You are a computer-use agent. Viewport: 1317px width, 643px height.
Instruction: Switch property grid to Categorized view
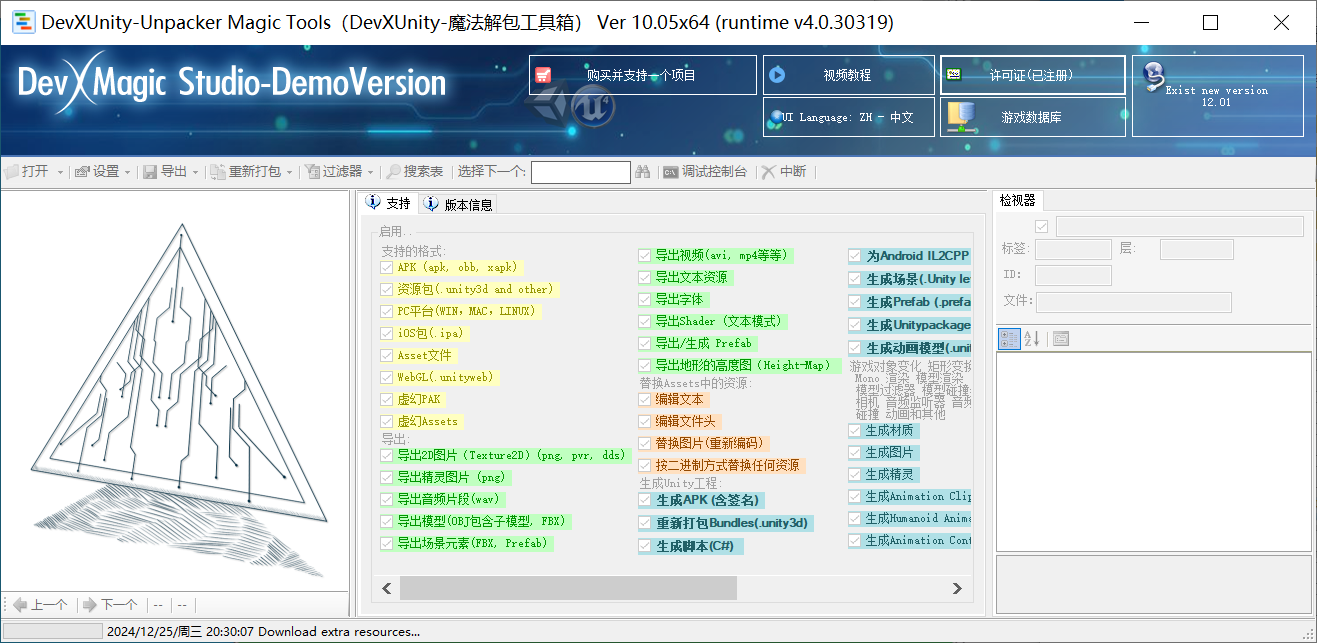(1010, 339)
